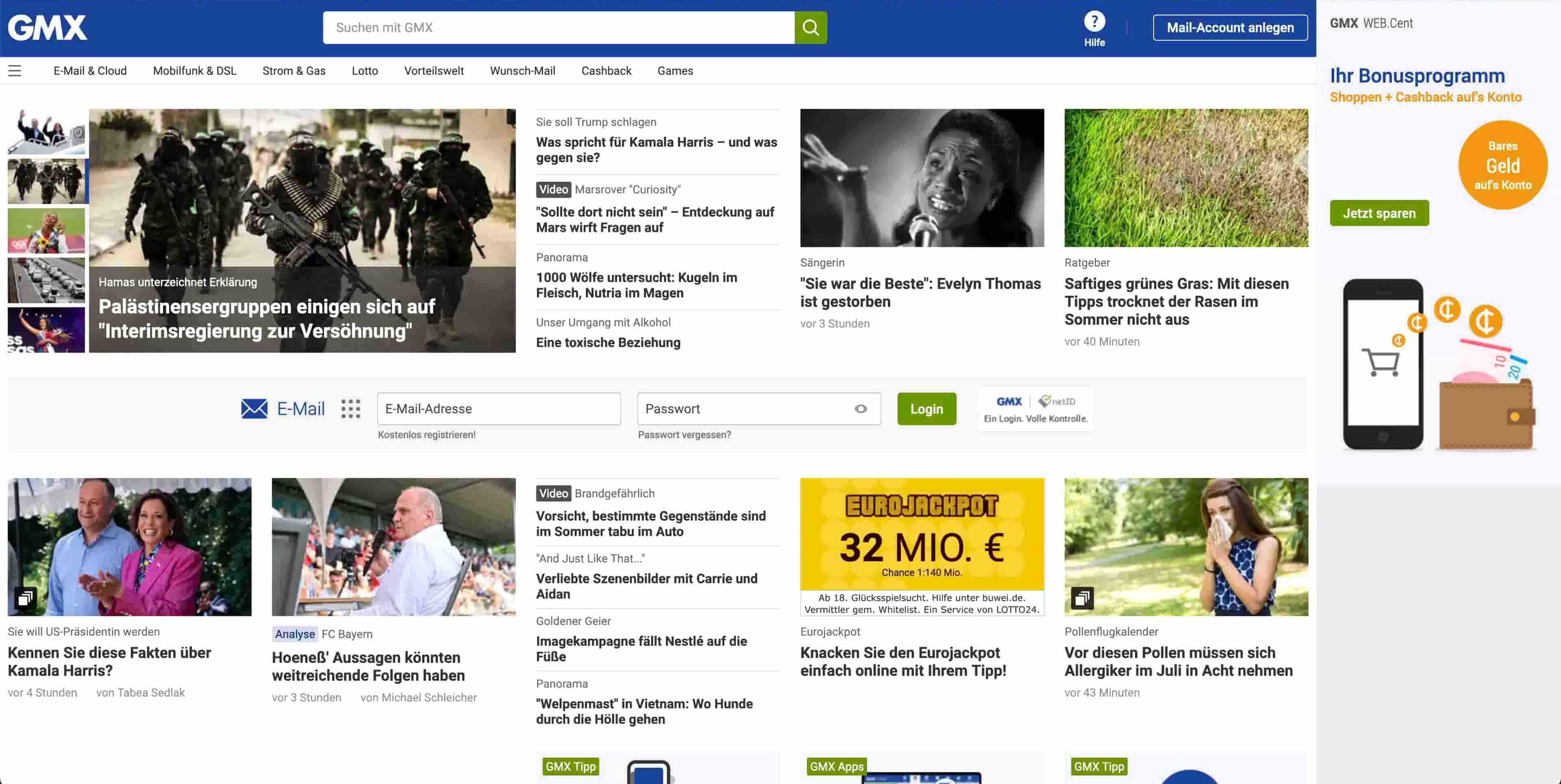Select thumbnail of beauty pageant winner
The image size is (1561, 784).
tap(46, 330)
